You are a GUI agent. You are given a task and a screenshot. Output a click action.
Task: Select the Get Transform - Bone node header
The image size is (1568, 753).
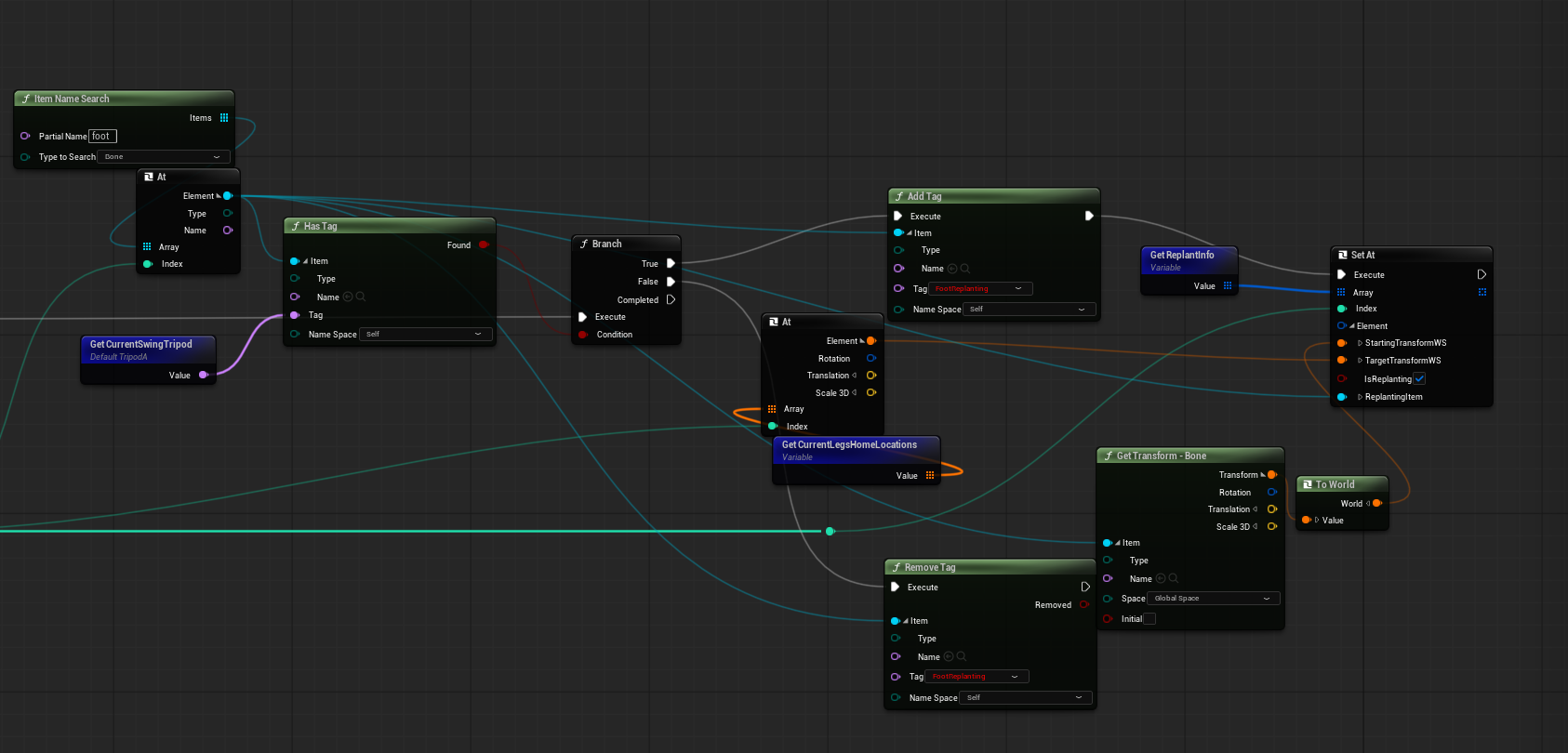tap(1190, 456)
